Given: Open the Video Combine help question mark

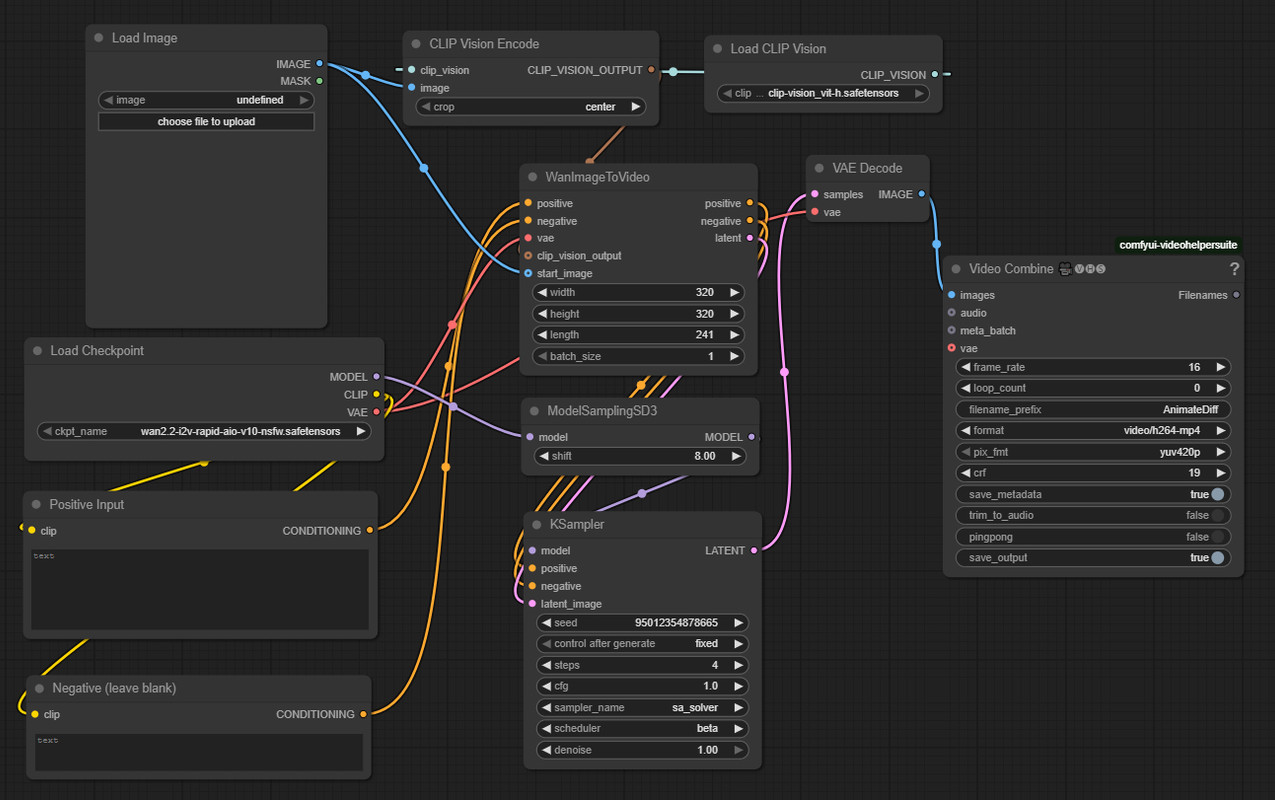Looking at the screenshot, I should 1234,269.
